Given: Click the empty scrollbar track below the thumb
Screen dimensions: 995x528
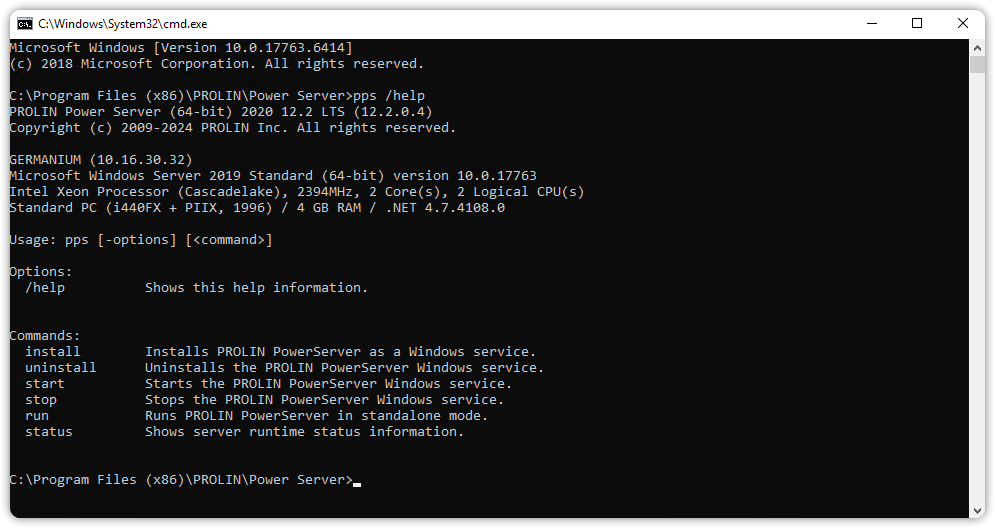Looking at the screenshot, I should click(x=977, y=300).
